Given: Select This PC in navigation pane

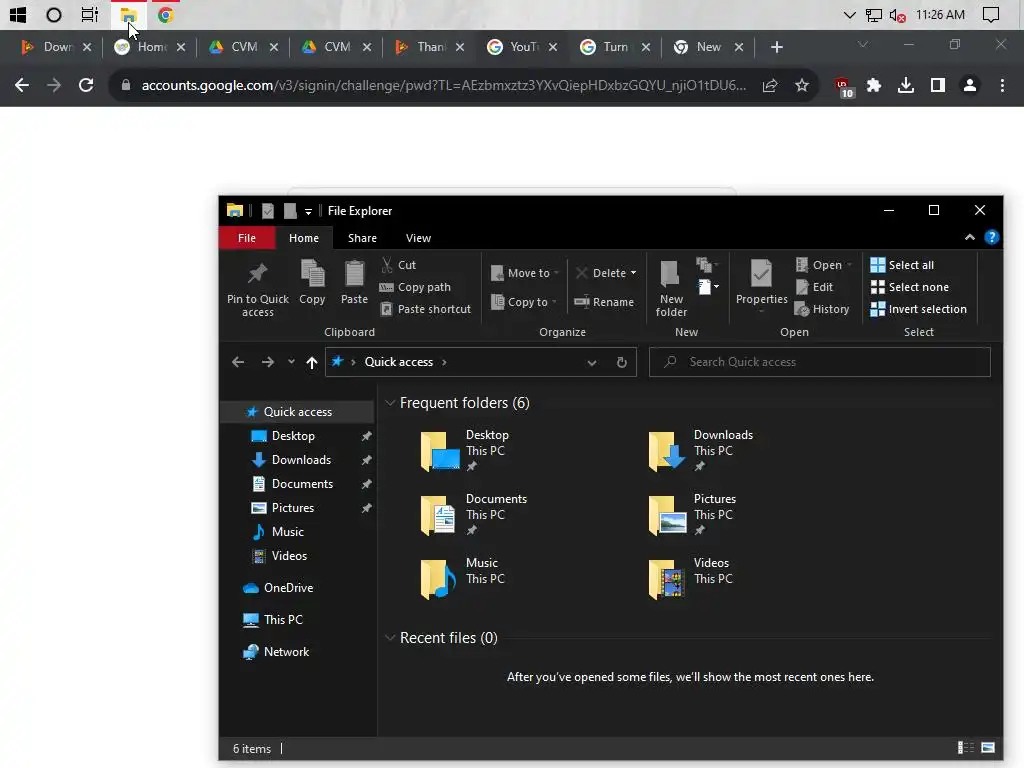Looking at the screenshot, I should click(x=283, y=620).
